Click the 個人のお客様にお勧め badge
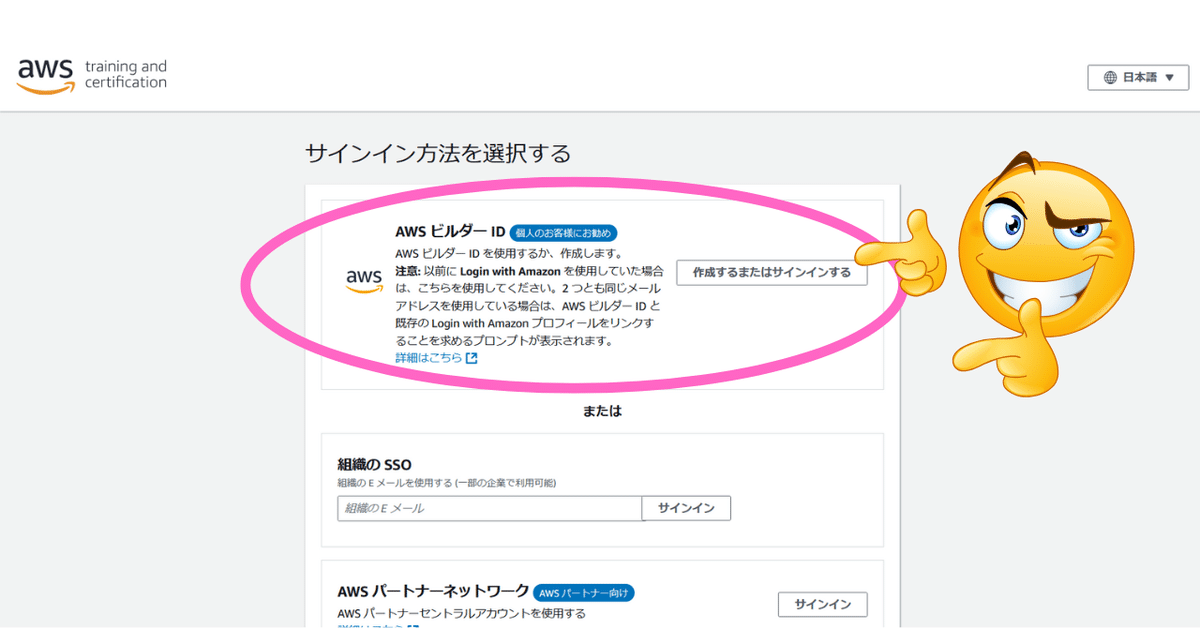The width and height of the screenshot is (1200, 628). point(564,233)
